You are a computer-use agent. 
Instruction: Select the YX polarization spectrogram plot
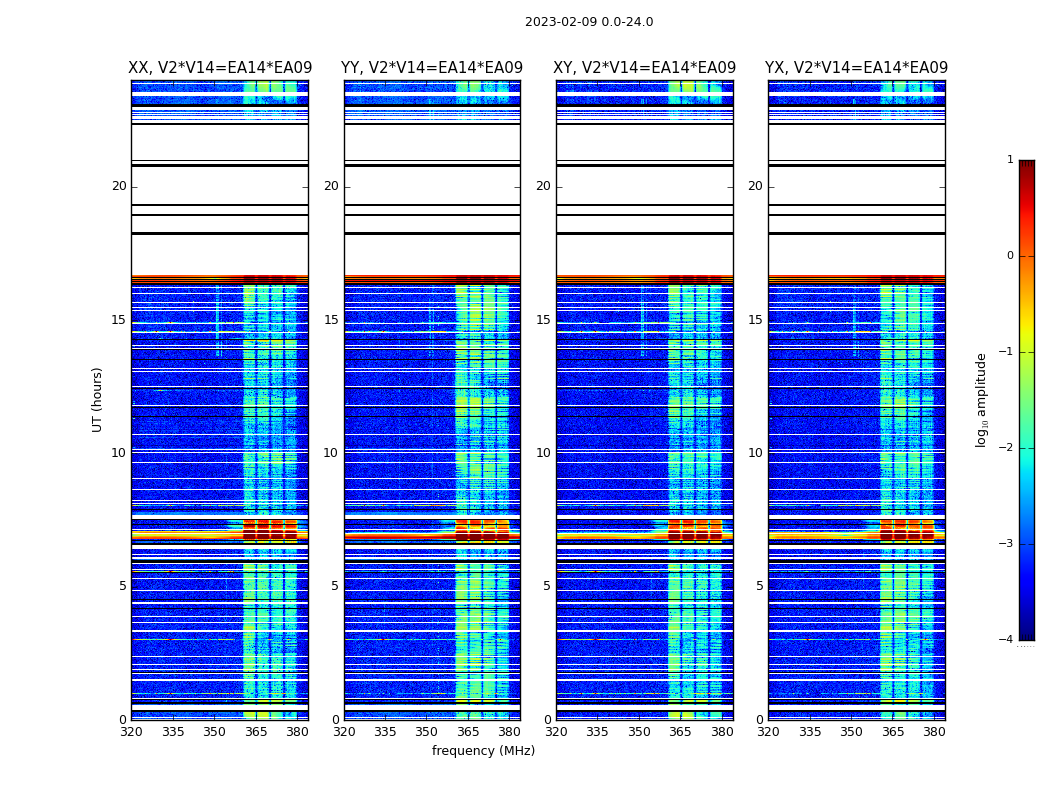[856, 400]
